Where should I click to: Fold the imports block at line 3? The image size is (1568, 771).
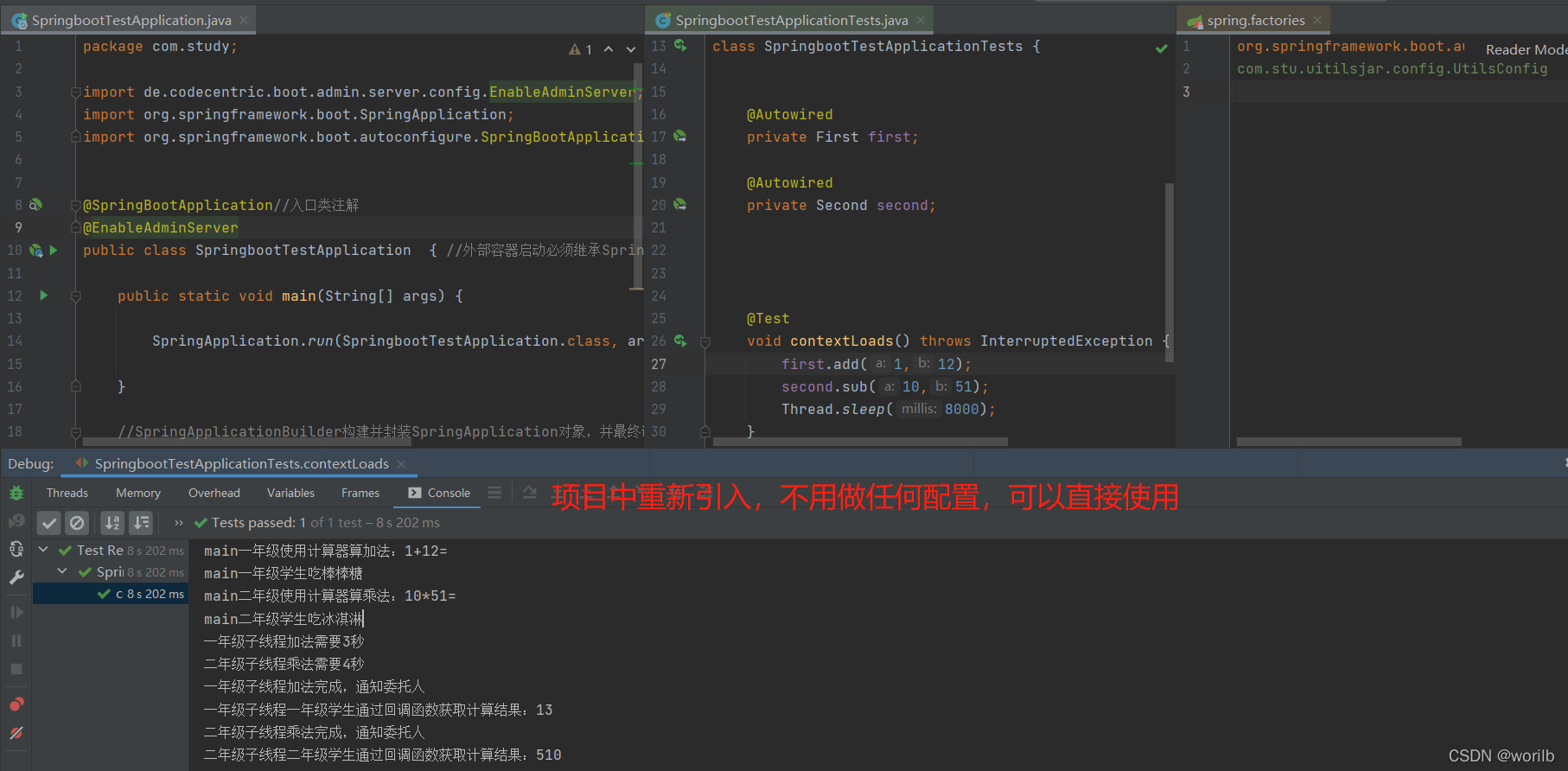click(75, 92)
